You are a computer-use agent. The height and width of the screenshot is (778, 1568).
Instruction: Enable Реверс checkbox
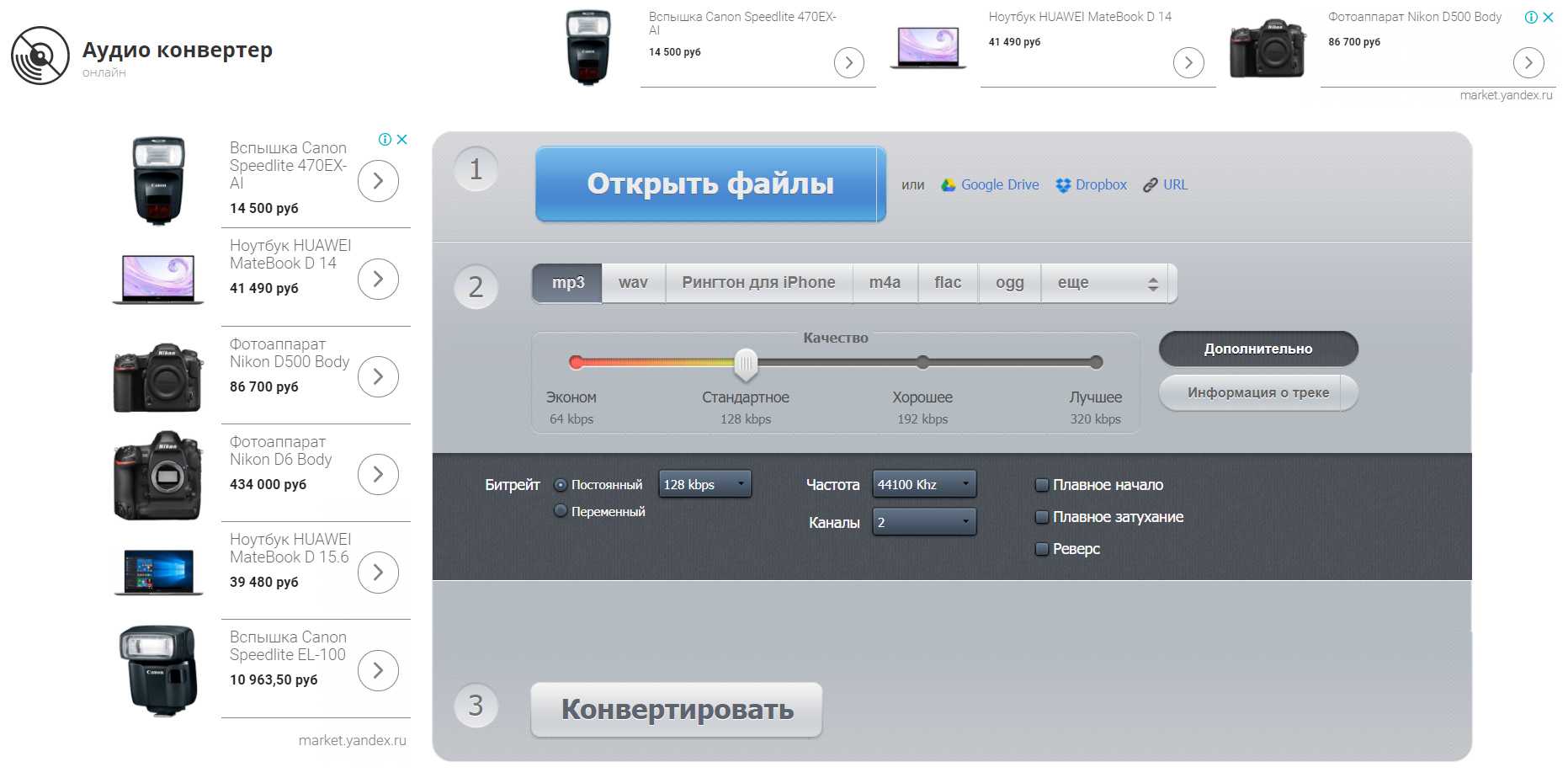coord(1042,549)
